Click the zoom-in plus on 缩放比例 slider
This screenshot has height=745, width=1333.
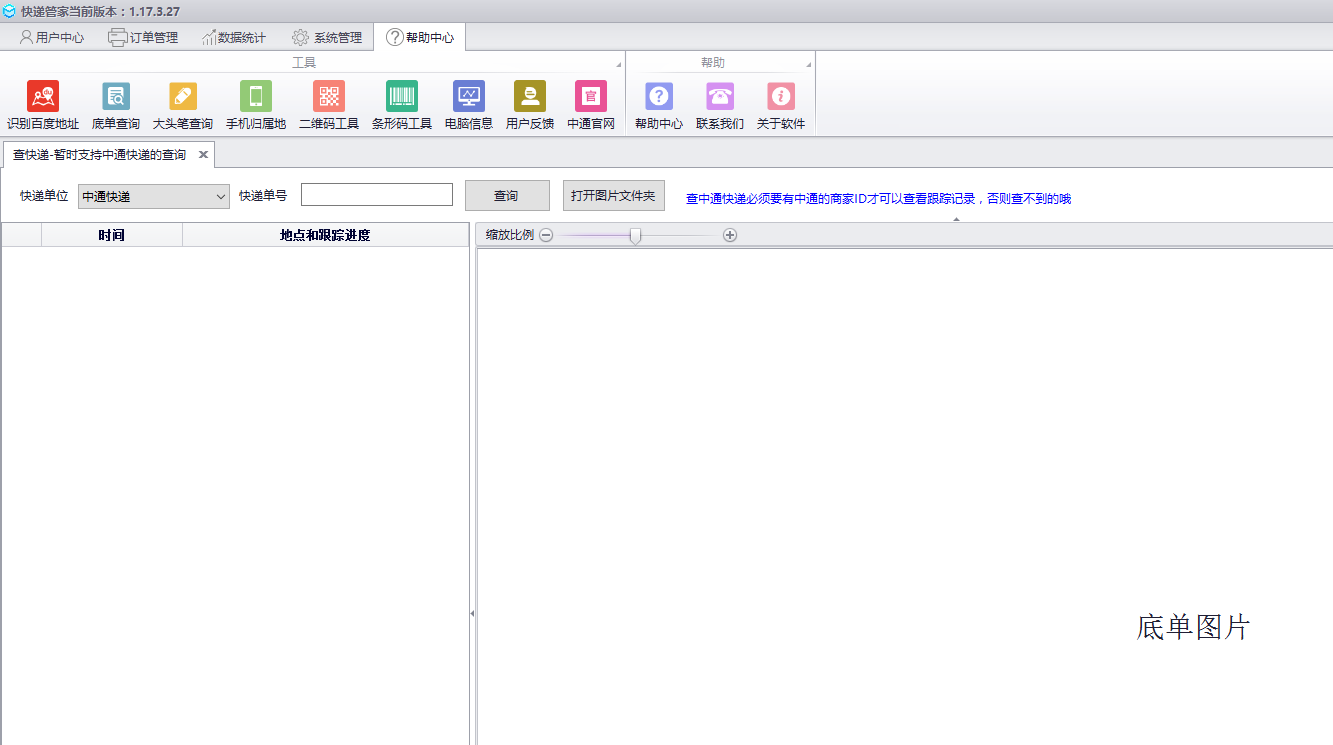point(730,235)
